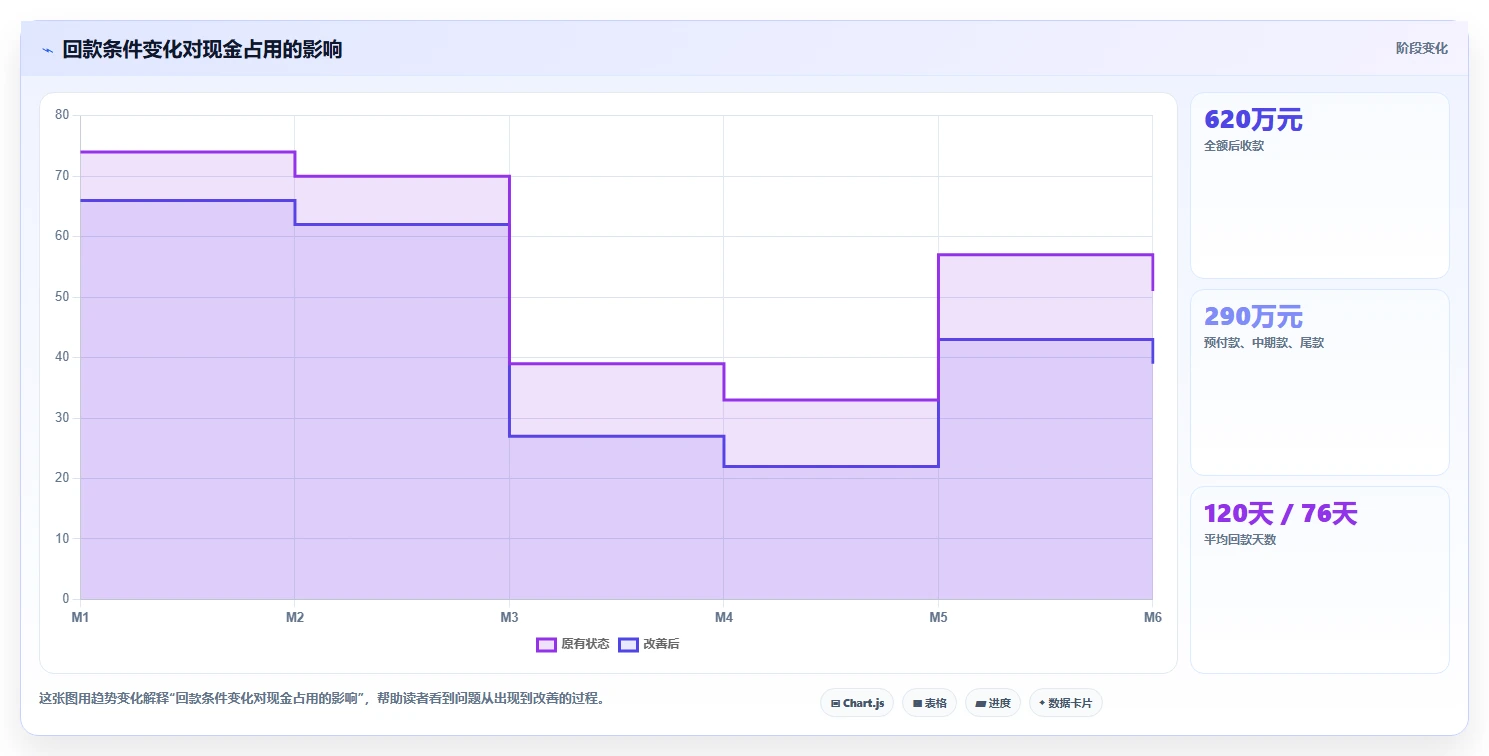Click the 620万元 value
This screenshot has width=1489, height=756.
click(1253, 120)
